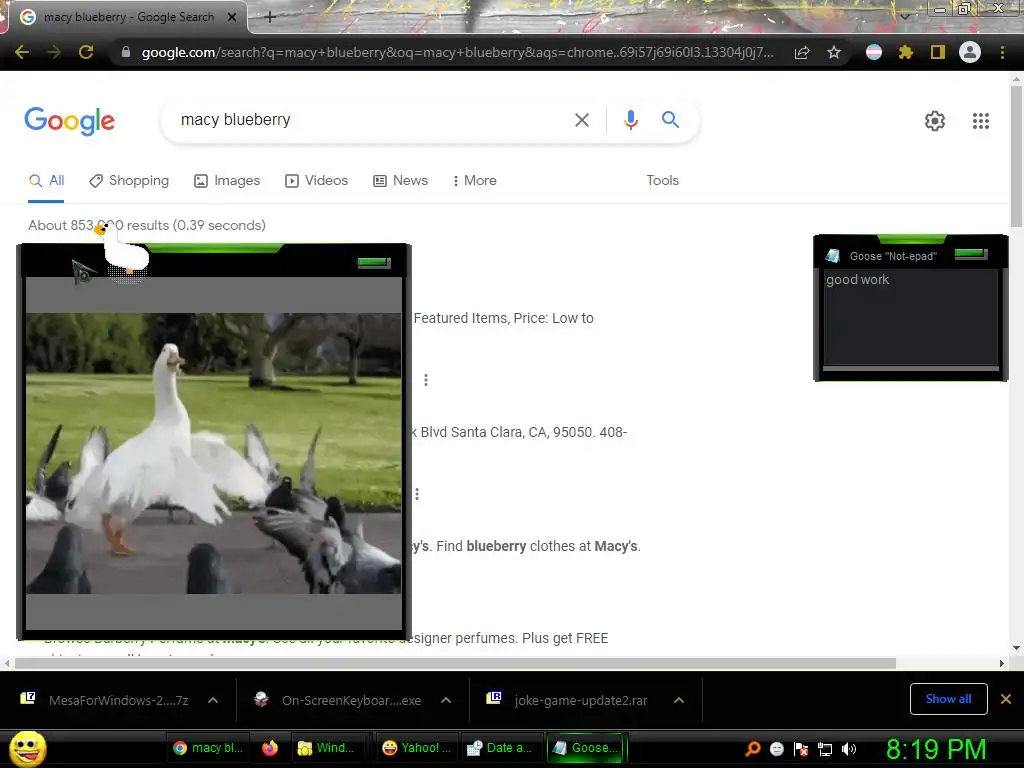
Task: Launch Firefox from the taskbar
Action: (x=270, y=748)
